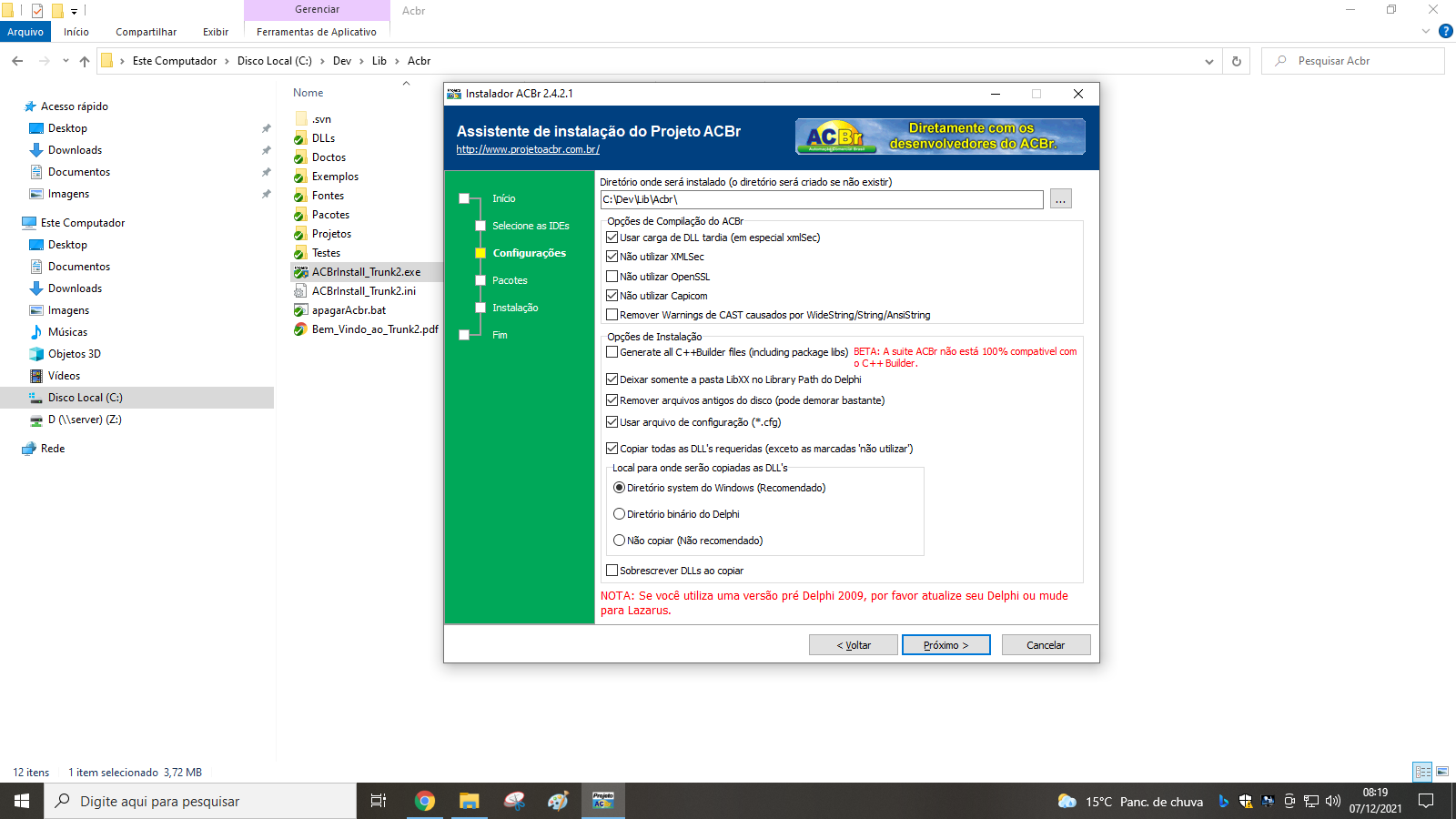
Task: Open projetoacbr.com.br link
Action: [x=528, y=149]
